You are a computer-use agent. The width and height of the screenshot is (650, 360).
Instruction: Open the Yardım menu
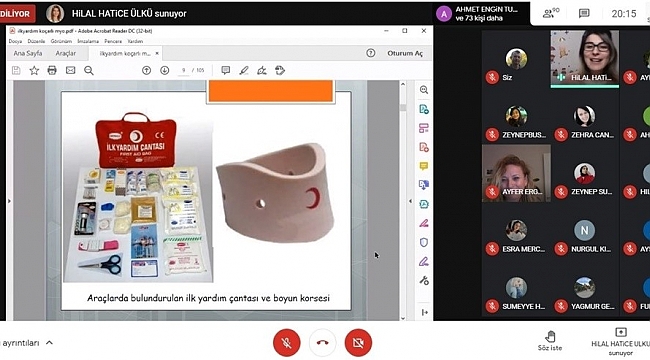click(x=135, y=41)
